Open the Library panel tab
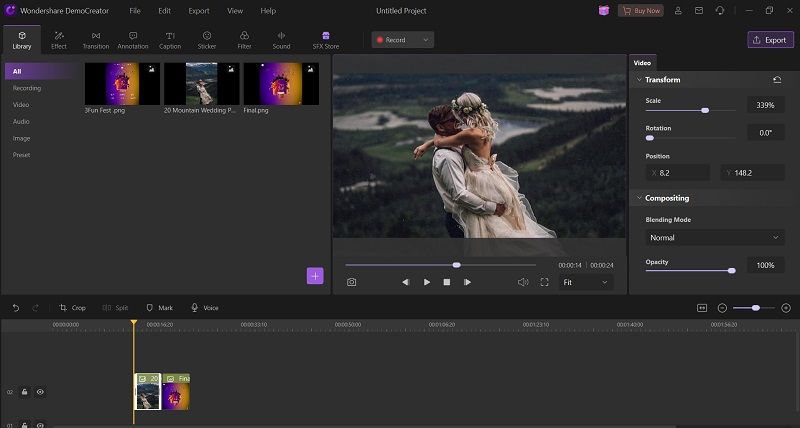The width and height of the screenshot is (800, 428). [x=22, y=40]
